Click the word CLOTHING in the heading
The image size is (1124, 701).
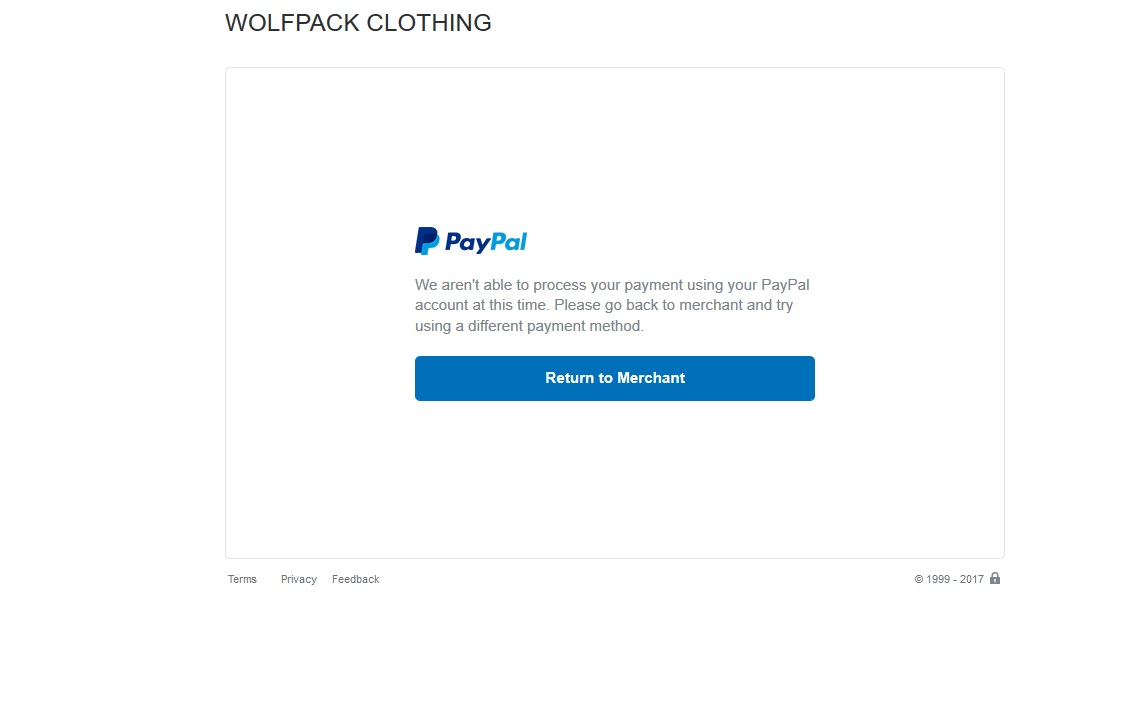coord(429,23)
